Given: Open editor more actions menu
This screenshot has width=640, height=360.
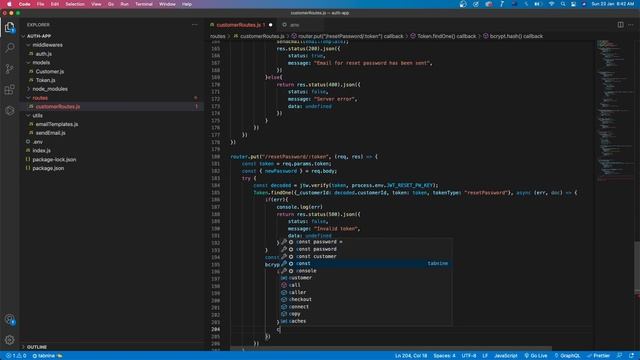Looking at the screenshot, I should click(x=631, y=25).
